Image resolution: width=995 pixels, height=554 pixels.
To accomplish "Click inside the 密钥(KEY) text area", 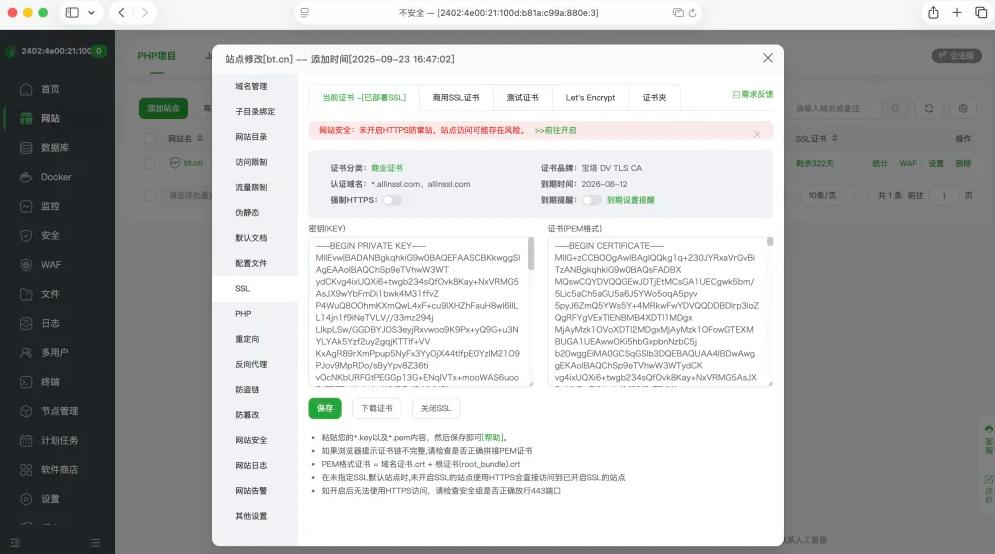I will [418, 310].
